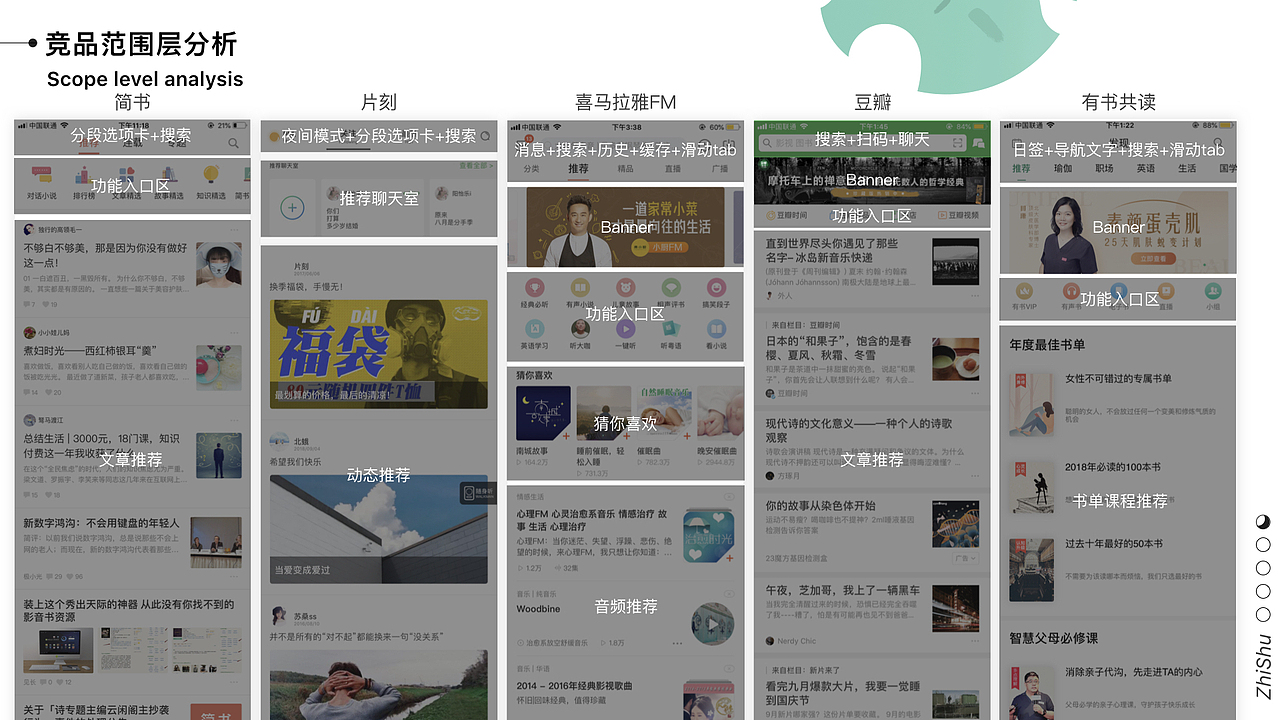Open the 小组 group icon in 有书共读

pos(1212,292)
